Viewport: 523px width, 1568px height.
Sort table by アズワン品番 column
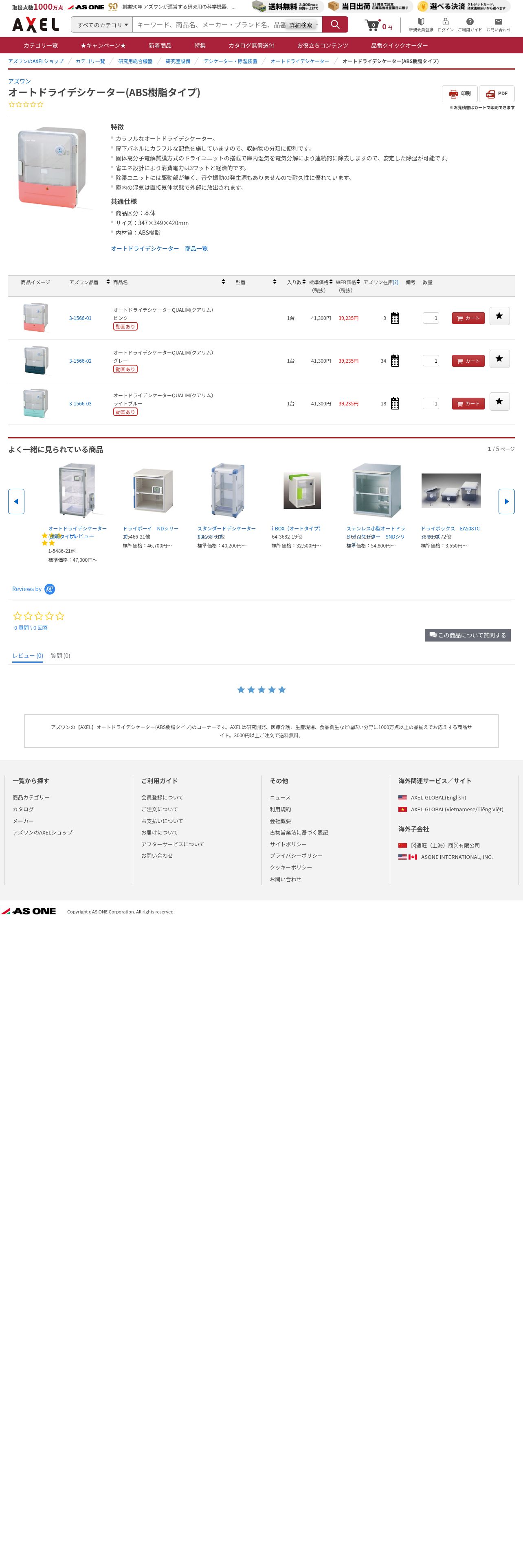(108, 282)
